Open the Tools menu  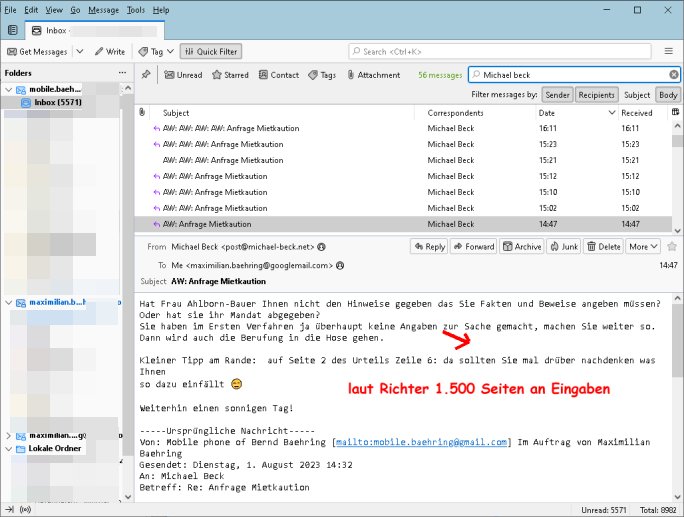coord(135,9)
